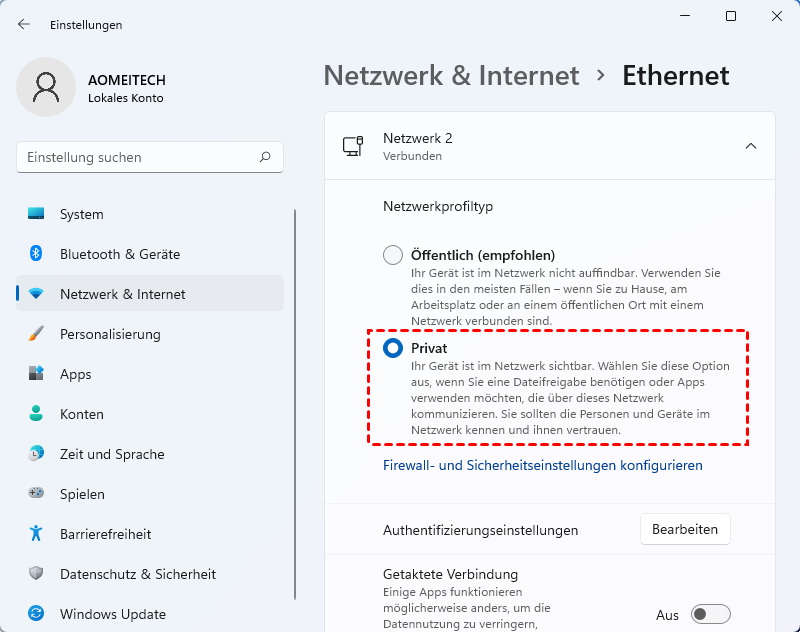Image resolution: width=800 pixels, height=632 pixels.
Task: Click the System monitor icon
Action: point(37,214)
